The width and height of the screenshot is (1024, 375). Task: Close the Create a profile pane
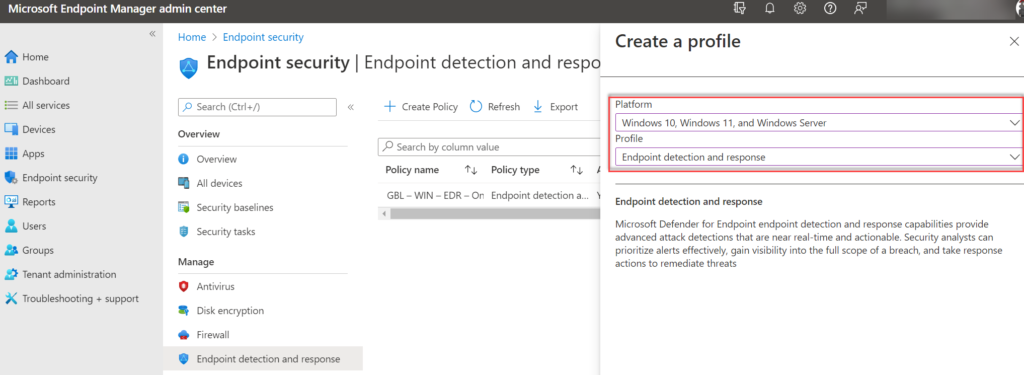pos(1014,41)
